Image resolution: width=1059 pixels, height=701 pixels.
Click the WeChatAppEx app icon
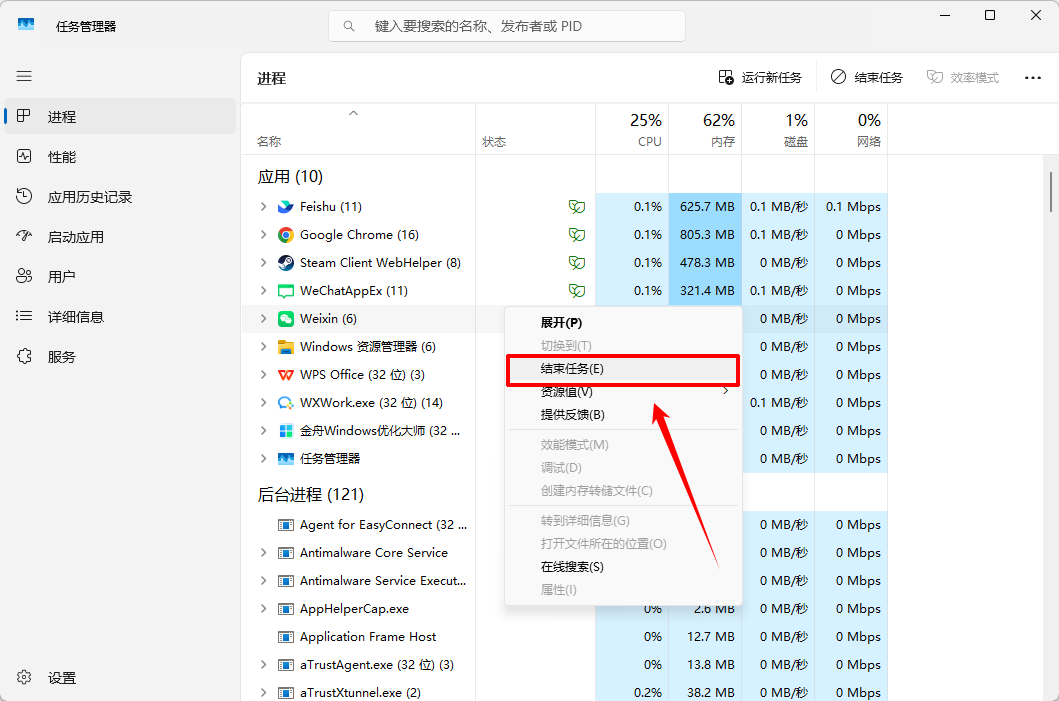286,291
